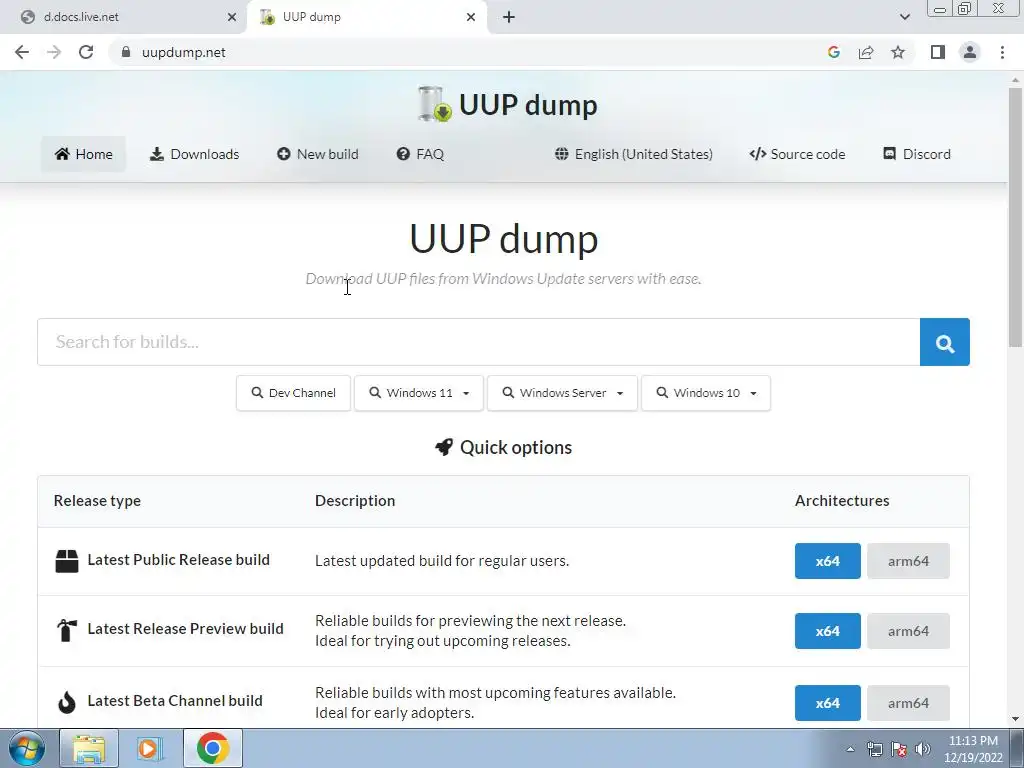
Task: Click the network tray icon
Action: pos(874,749)
